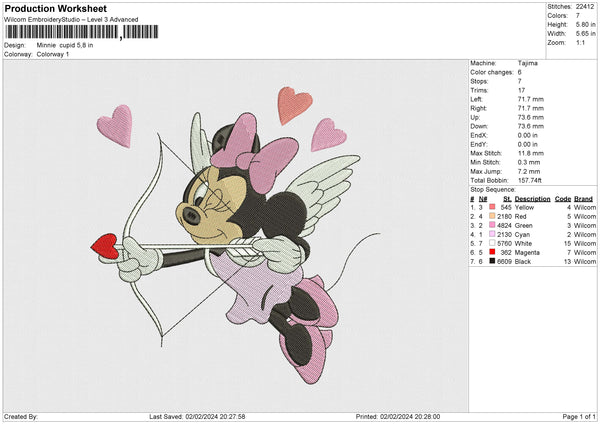Click the Cyan row color swatch

tap(492, 234)
